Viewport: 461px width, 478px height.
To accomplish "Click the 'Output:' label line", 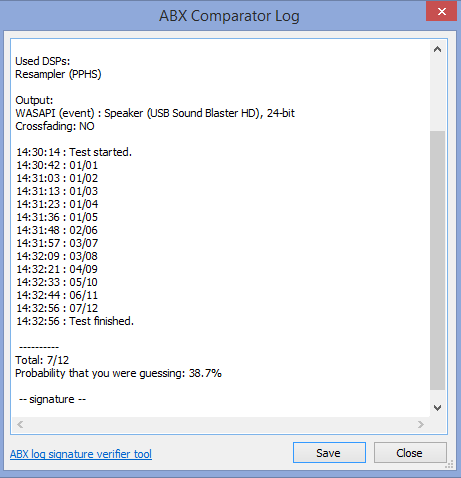I will [x=34, y=100].
